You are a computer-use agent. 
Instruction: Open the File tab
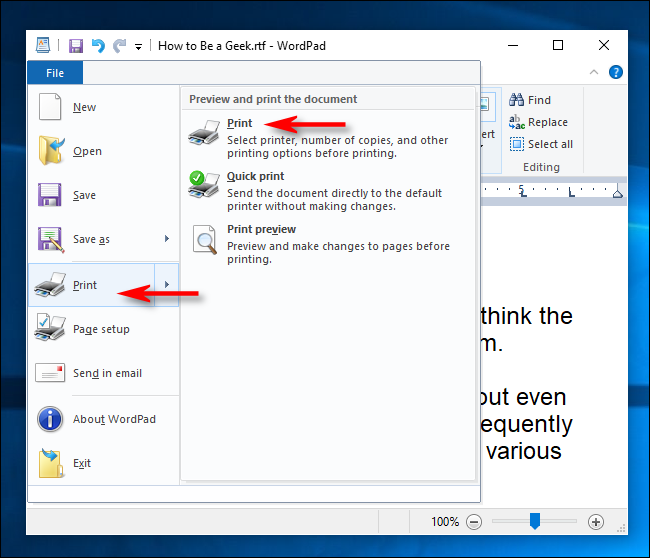click(x=55, y=73)
